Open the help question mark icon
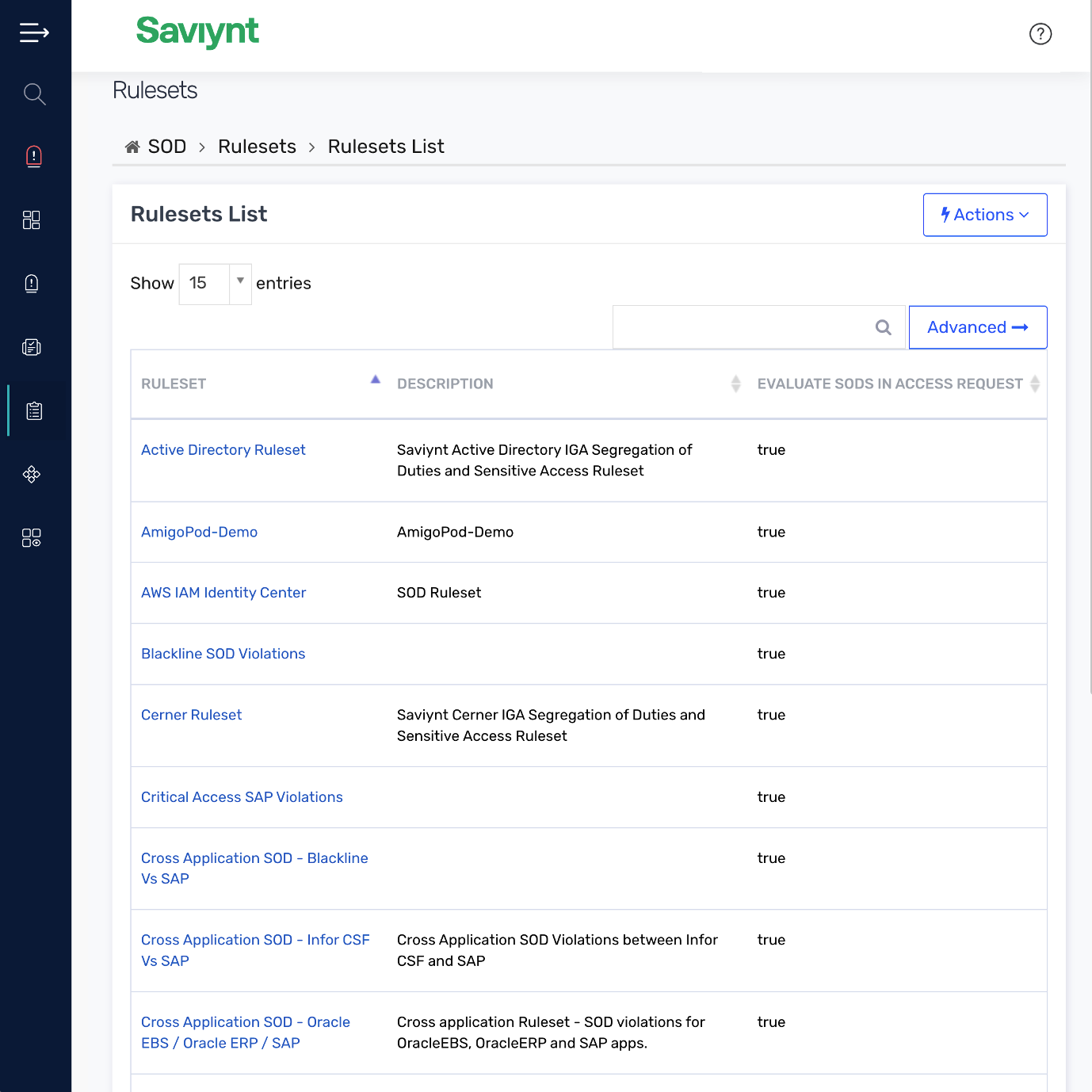The height and width of the screenshot is (1092, 1092). [x=1040, y=34]
